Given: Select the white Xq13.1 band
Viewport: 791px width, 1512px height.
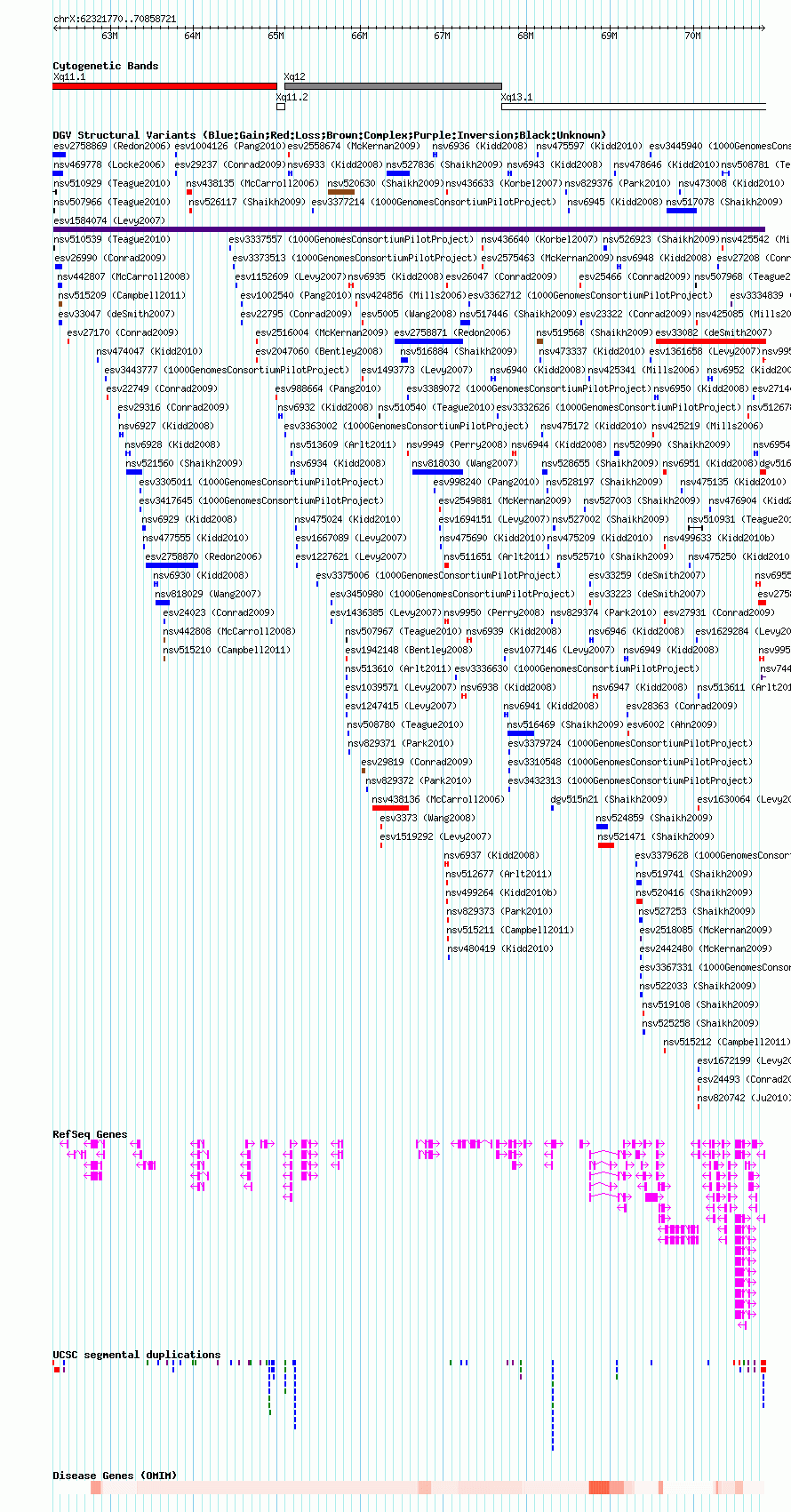Looking at the screenshot, I should 634,107.
